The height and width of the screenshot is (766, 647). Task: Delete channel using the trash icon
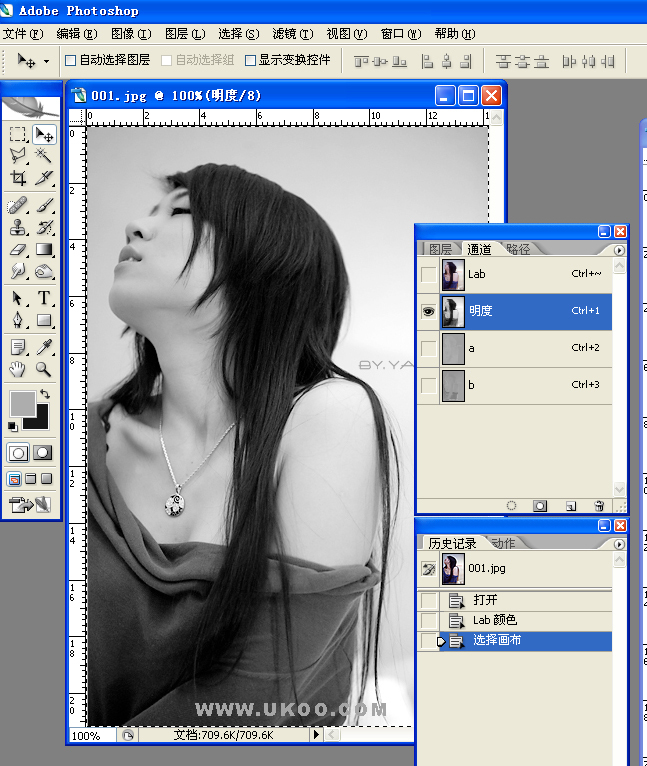pyautogui.click(x=599, y=507)
